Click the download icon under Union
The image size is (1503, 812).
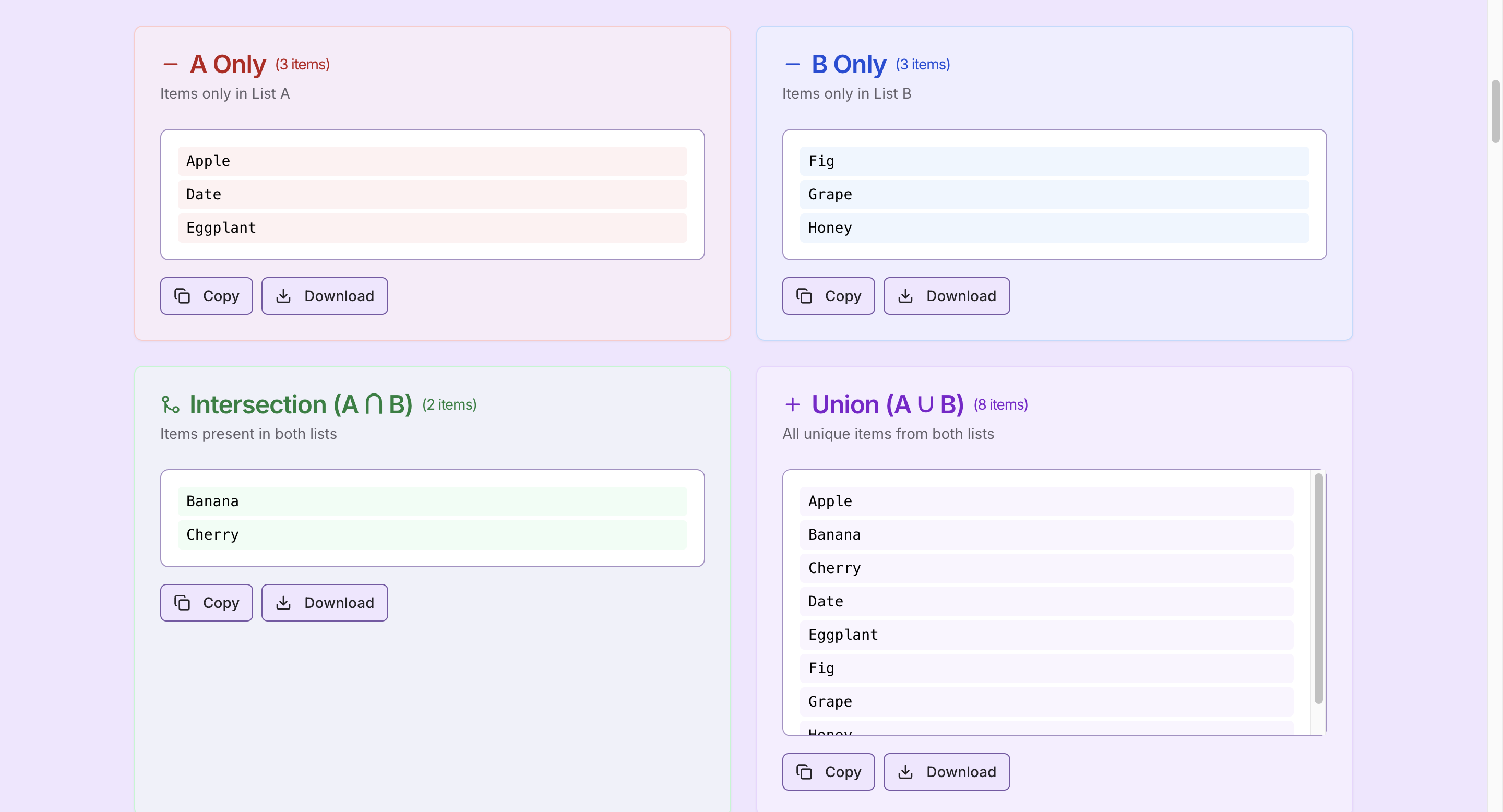[905, 772]
